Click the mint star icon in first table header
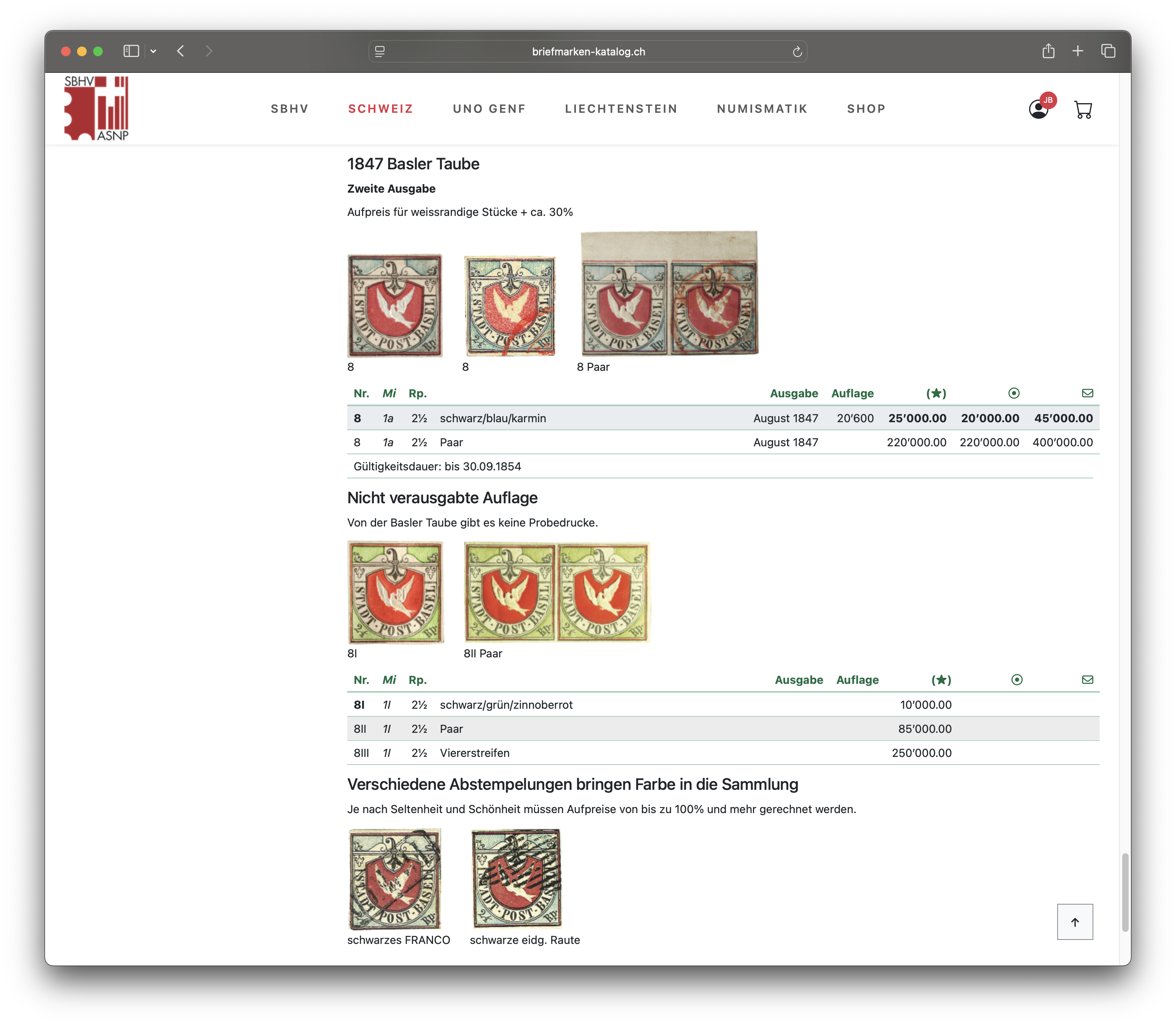The height and width of the screenshot is (1025, 1176). tap(936, 393)
